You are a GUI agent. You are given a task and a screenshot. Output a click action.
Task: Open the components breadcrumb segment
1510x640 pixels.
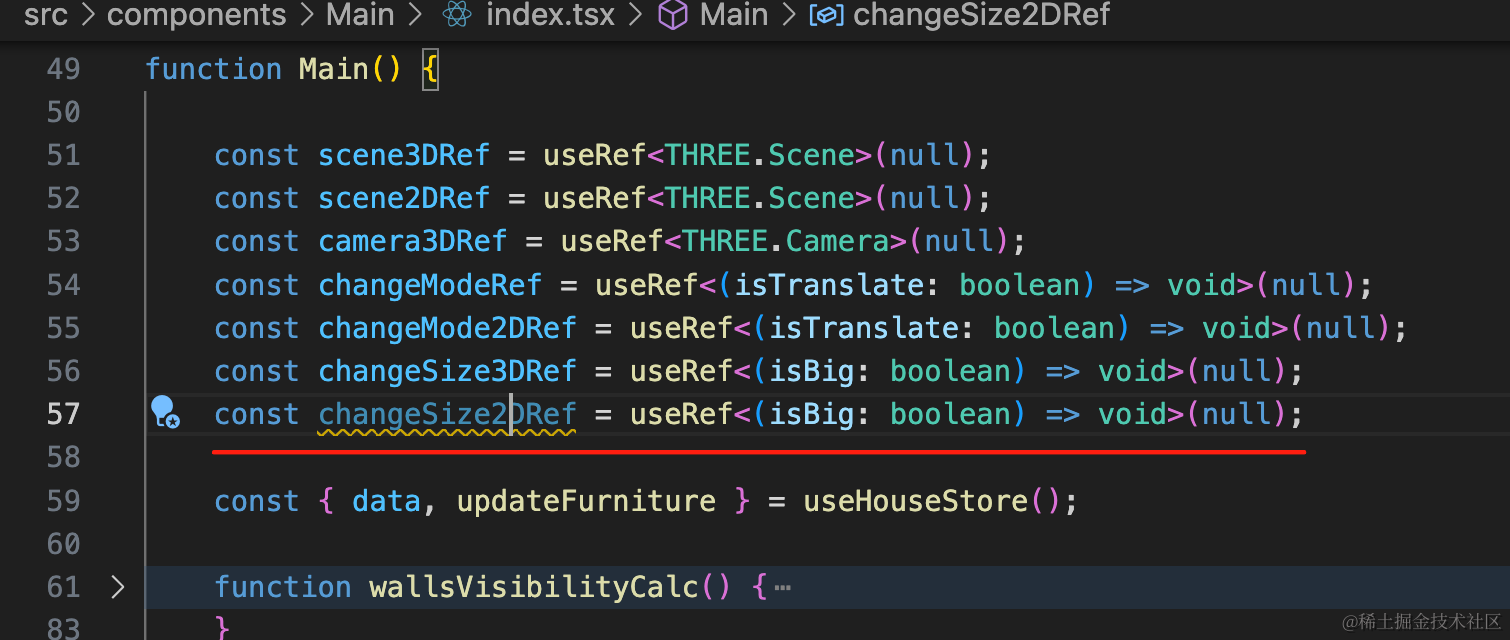pyautogui.click(x=196, y=15)
